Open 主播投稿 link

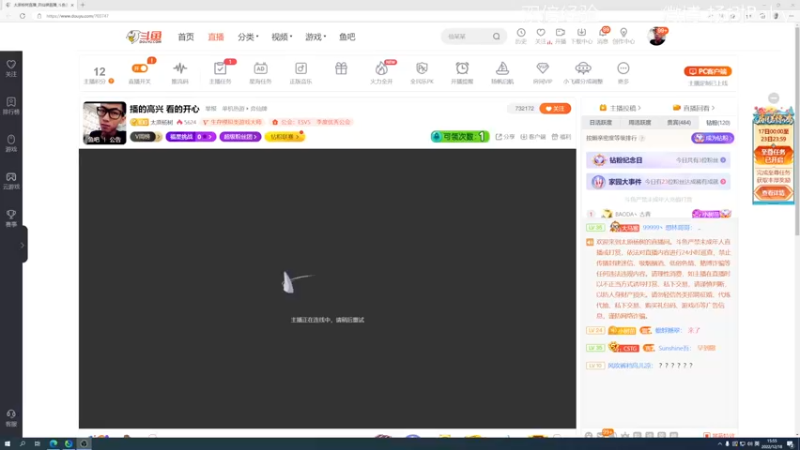pyautogui.click(x=620, y=108)
